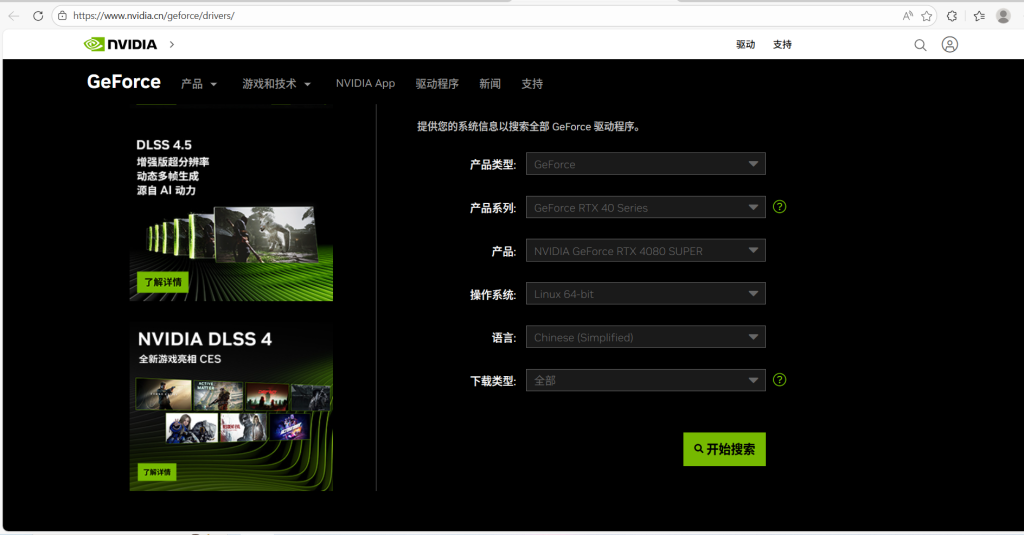Click the browser profile avatar
1024x535 pixels.
click(x=1003, y=16)
